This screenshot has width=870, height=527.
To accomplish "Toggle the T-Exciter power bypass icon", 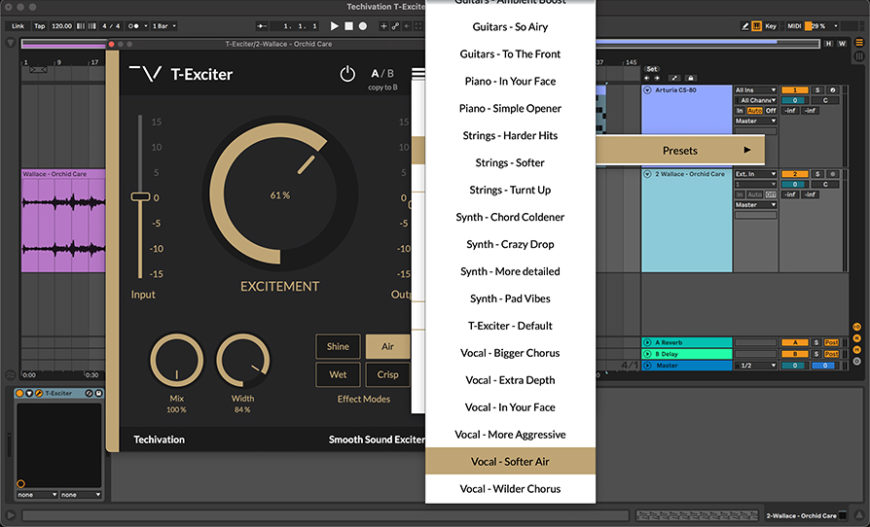I will [347, 74].
